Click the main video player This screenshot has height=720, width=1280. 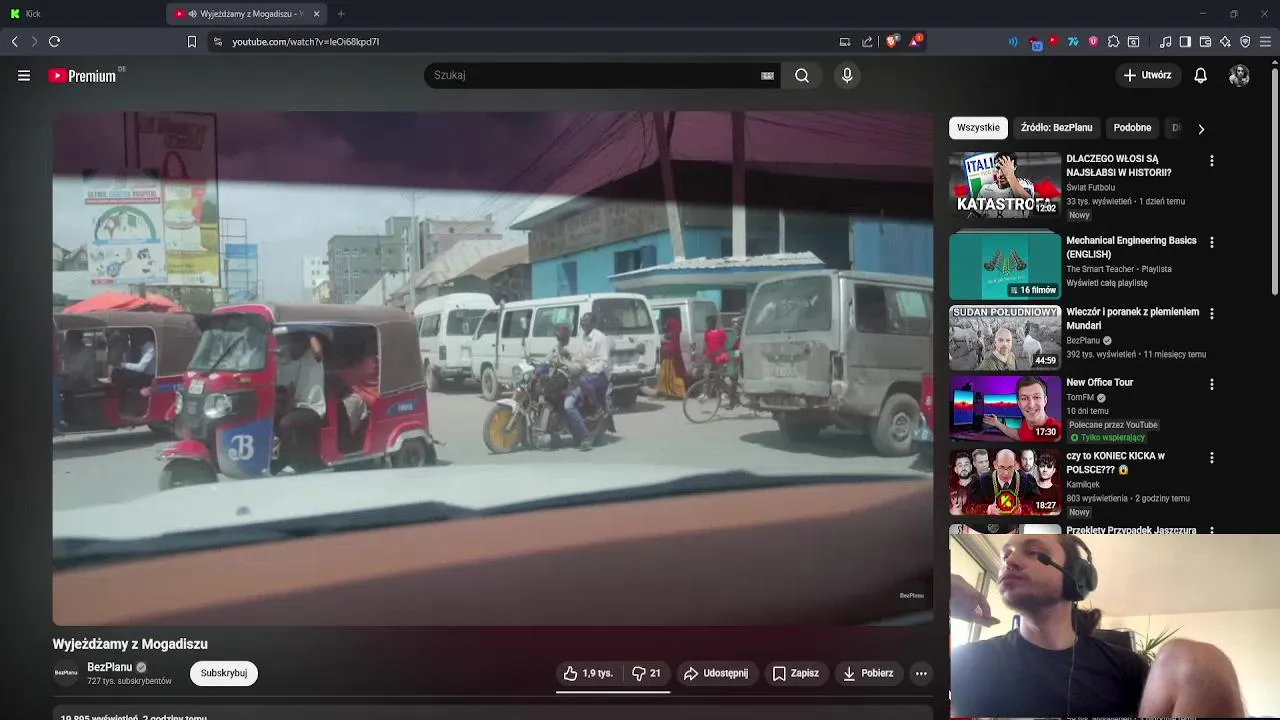(493, 368)
